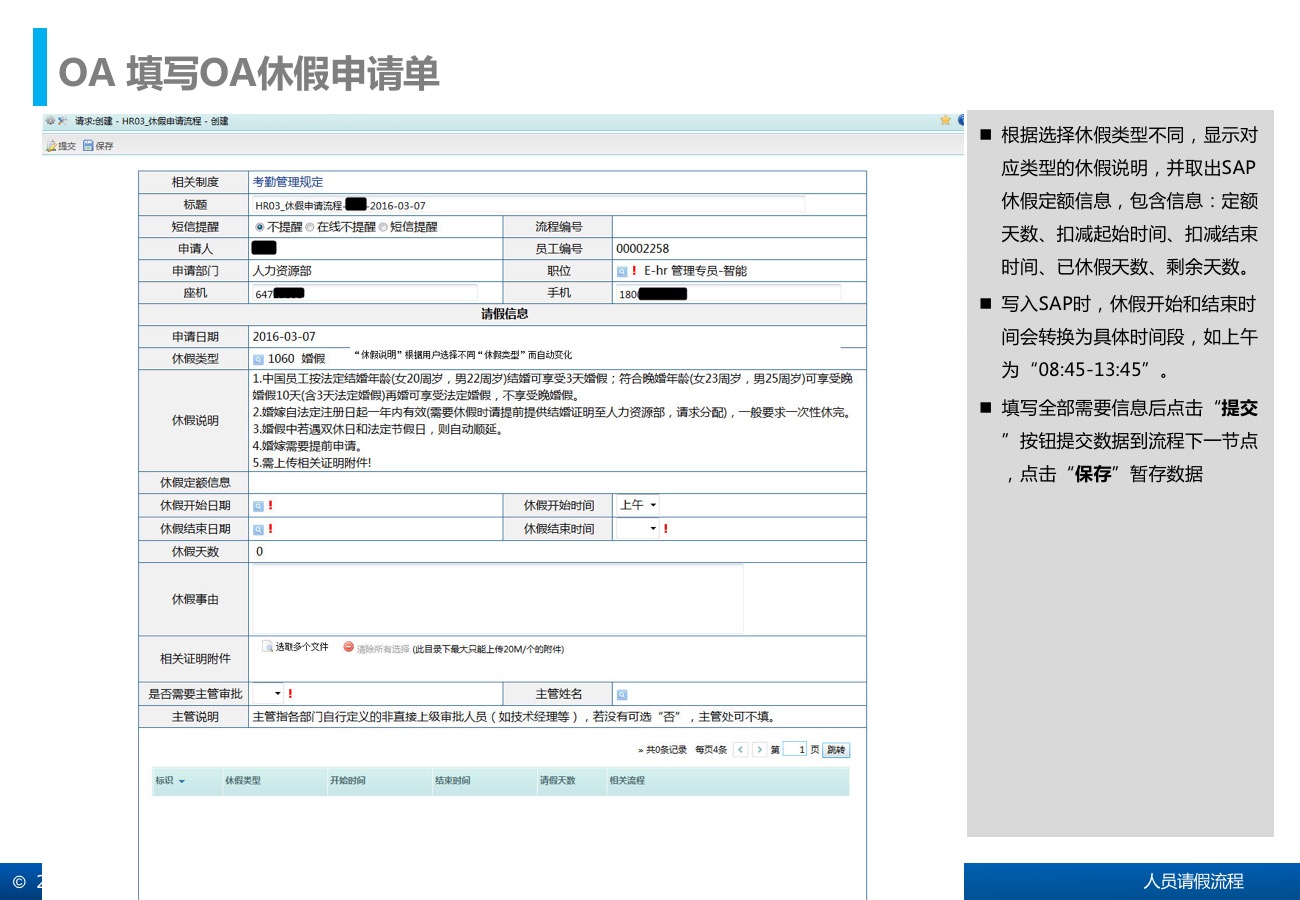Click the 座机 phone input field
The image size is (1300, 900).
364,293
